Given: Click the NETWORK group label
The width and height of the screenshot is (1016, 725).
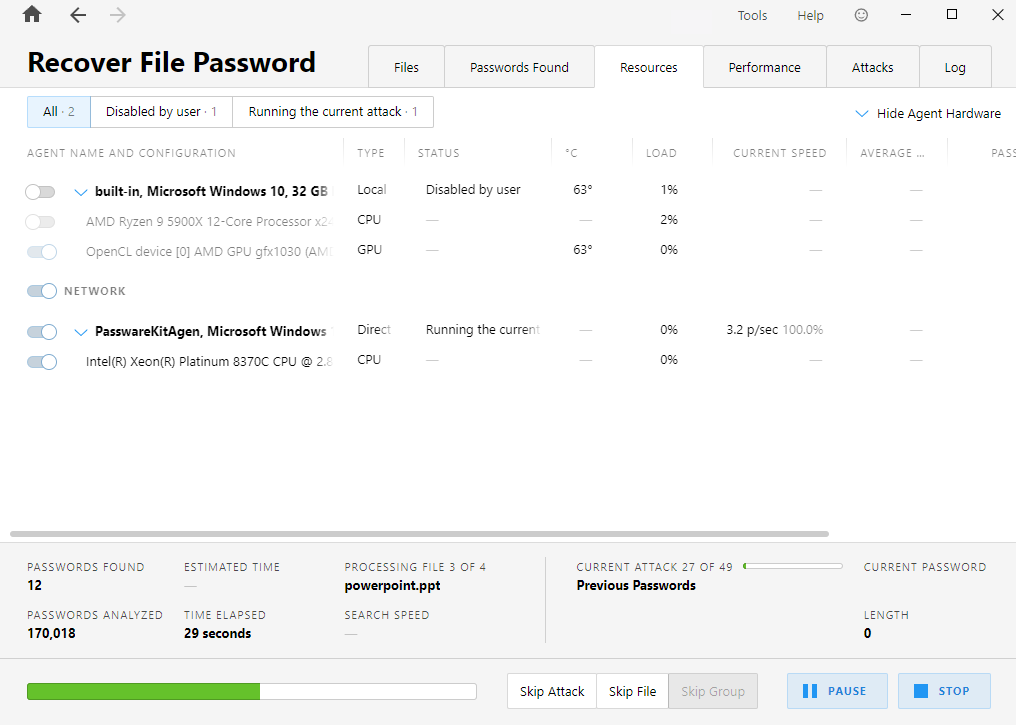Looking at the screenshot, I should [x=95, y=292].
